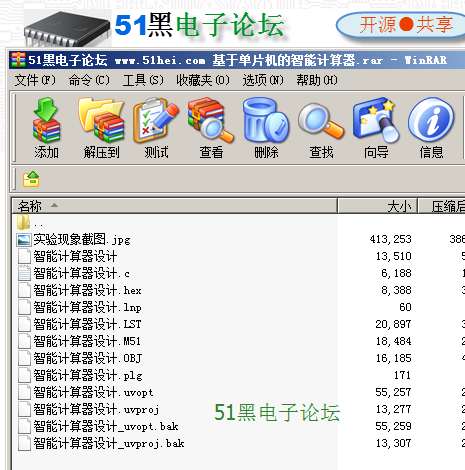Sort by the 压缩后 column header
This screenshot has width=465, height=470.
442,206
